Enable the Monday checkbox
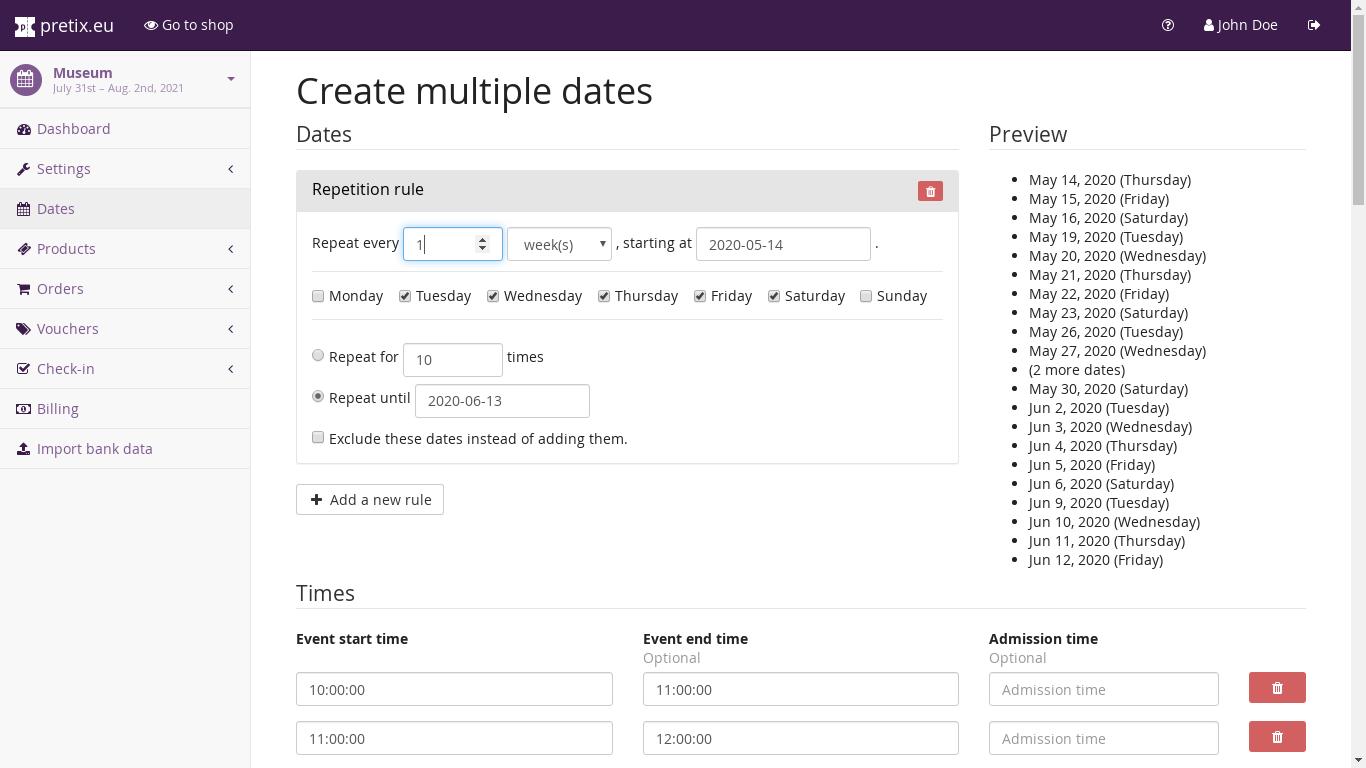Viewport: 1366px width, 768px height. (x=318, y=296)
